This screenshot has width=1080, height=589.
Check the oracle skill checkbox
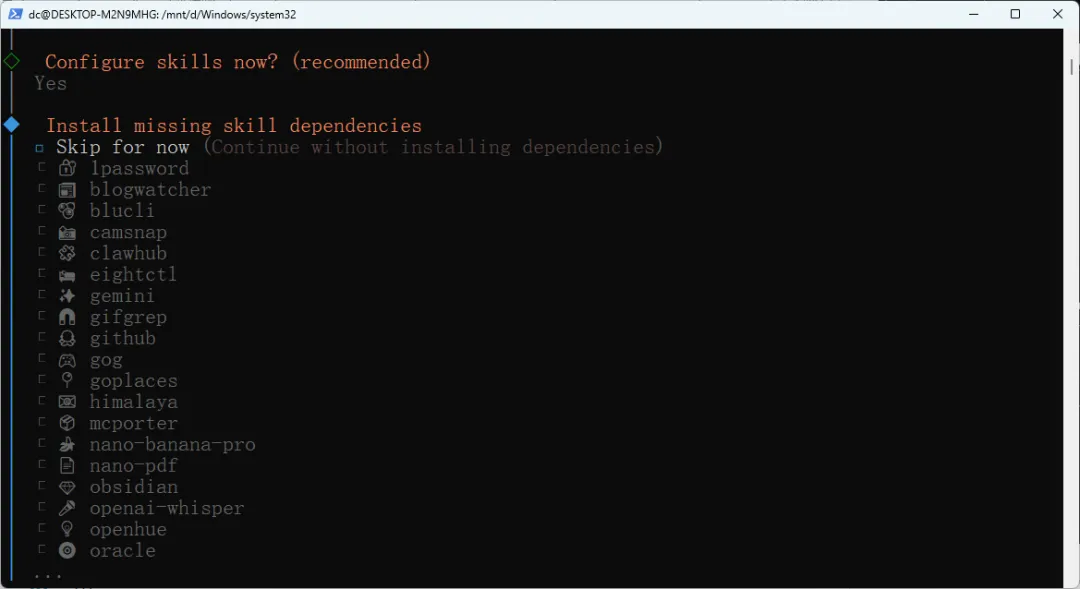(42, 549)
